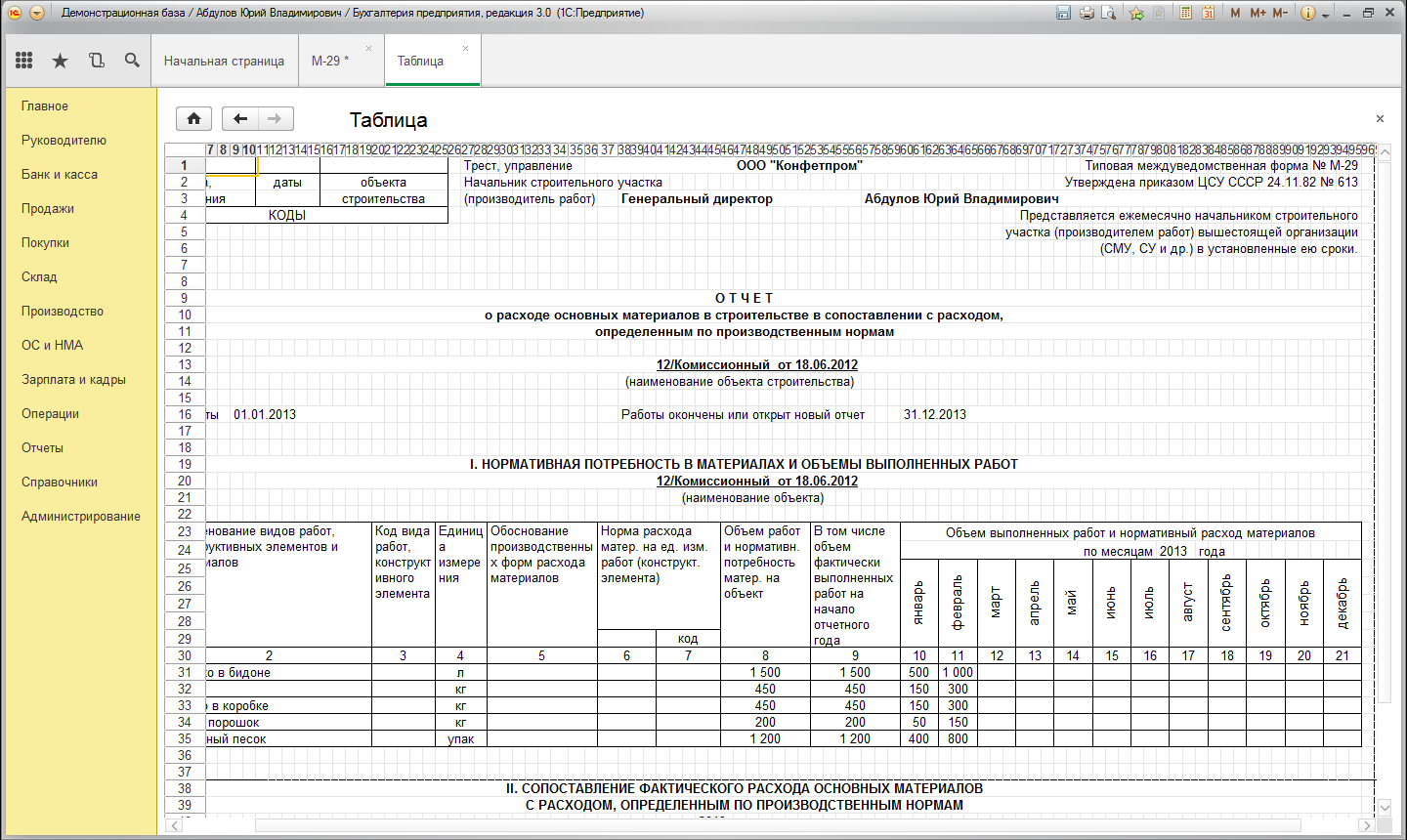Close the М-29 tab
This screenshot has width=1407, height=840.
(x=368, y=48)
